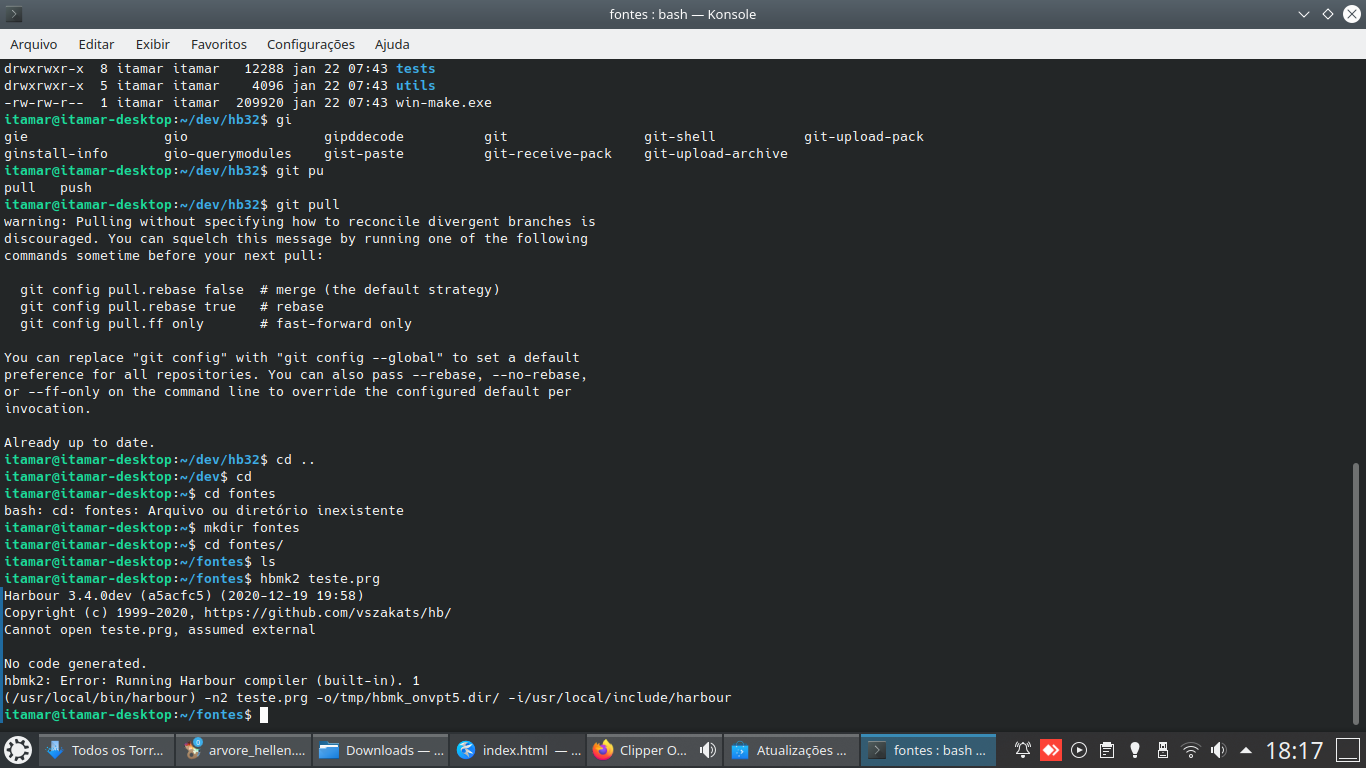The width and height of the screenshot is (1366, 768).
Task: Open the Favoritos menu
Action: 219,44
